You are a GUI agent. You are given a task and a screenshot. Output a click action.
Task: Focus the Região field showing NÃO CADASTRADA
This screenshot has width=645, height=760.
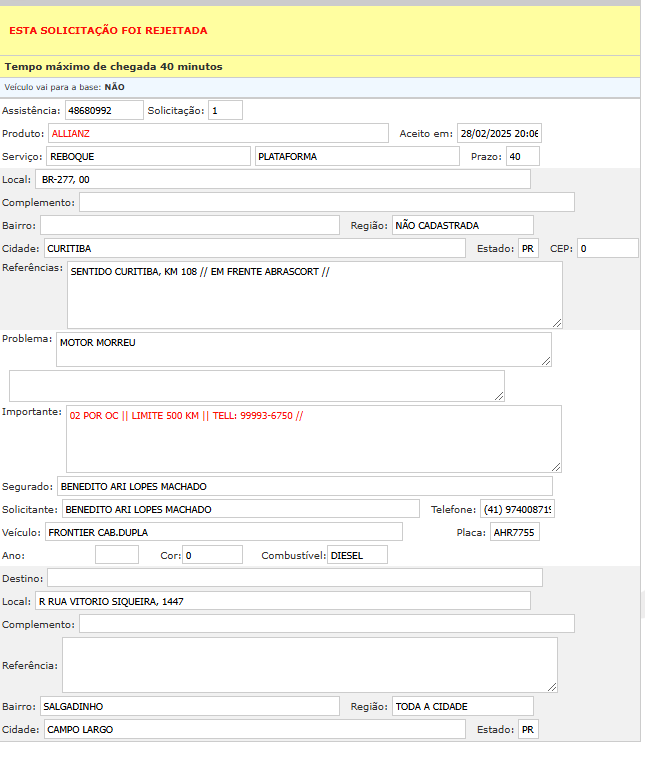pyautogui.click(x=462, y=225)
